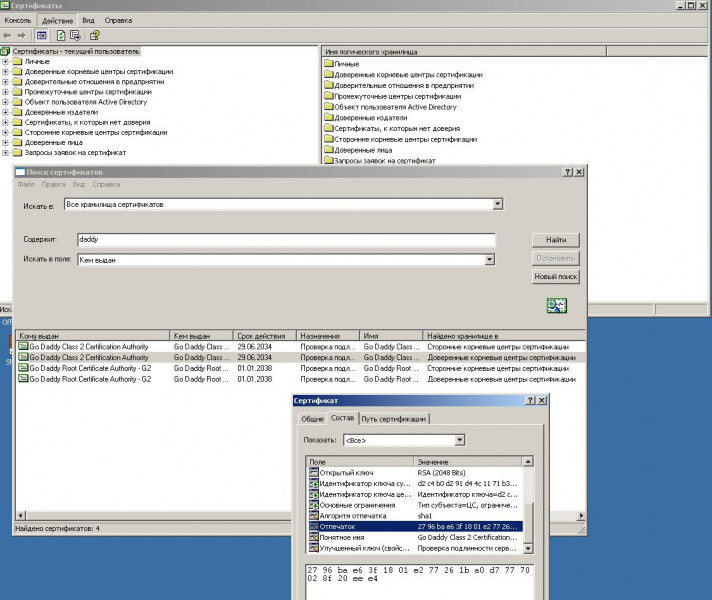Click the Найдено хранилище в column header
The image size is (712, 600).
pos(504,336)
